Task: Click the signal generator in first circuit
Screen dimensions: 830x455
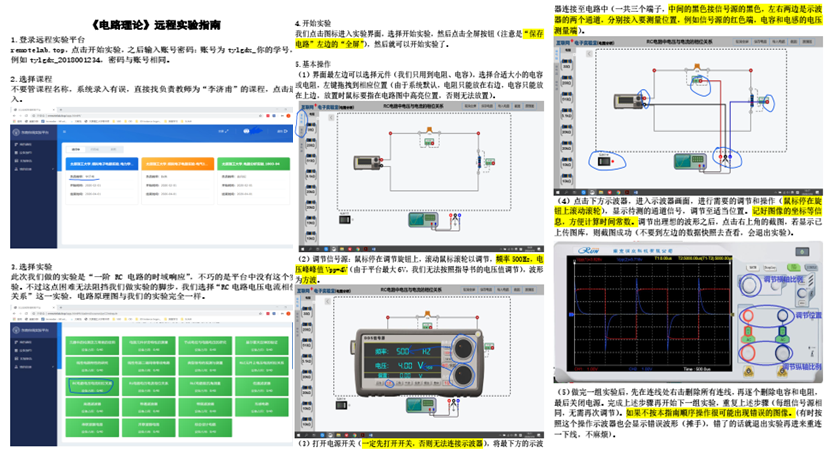Action: (367, 160)
